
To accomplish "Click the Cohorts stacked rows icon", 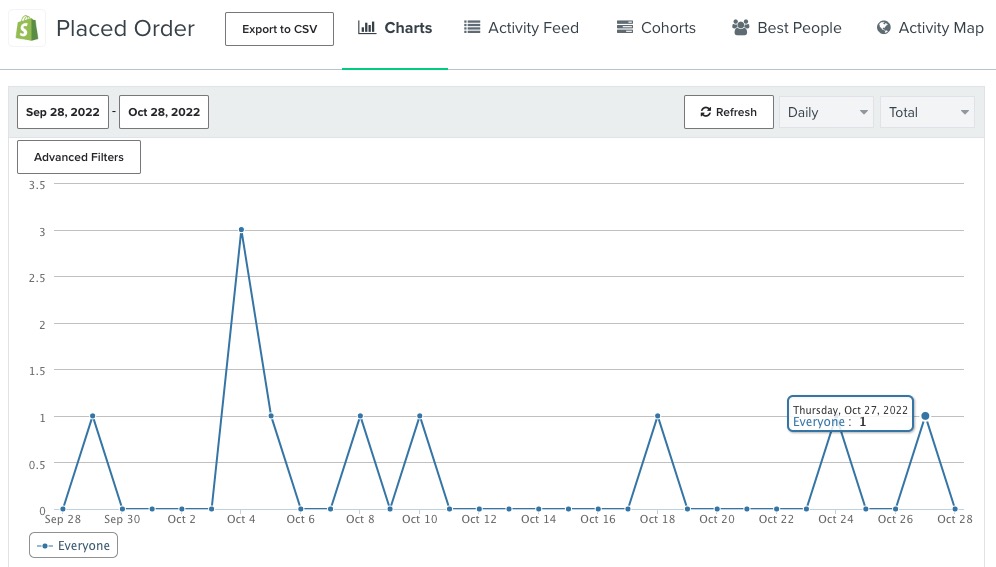I will (625, 27).
